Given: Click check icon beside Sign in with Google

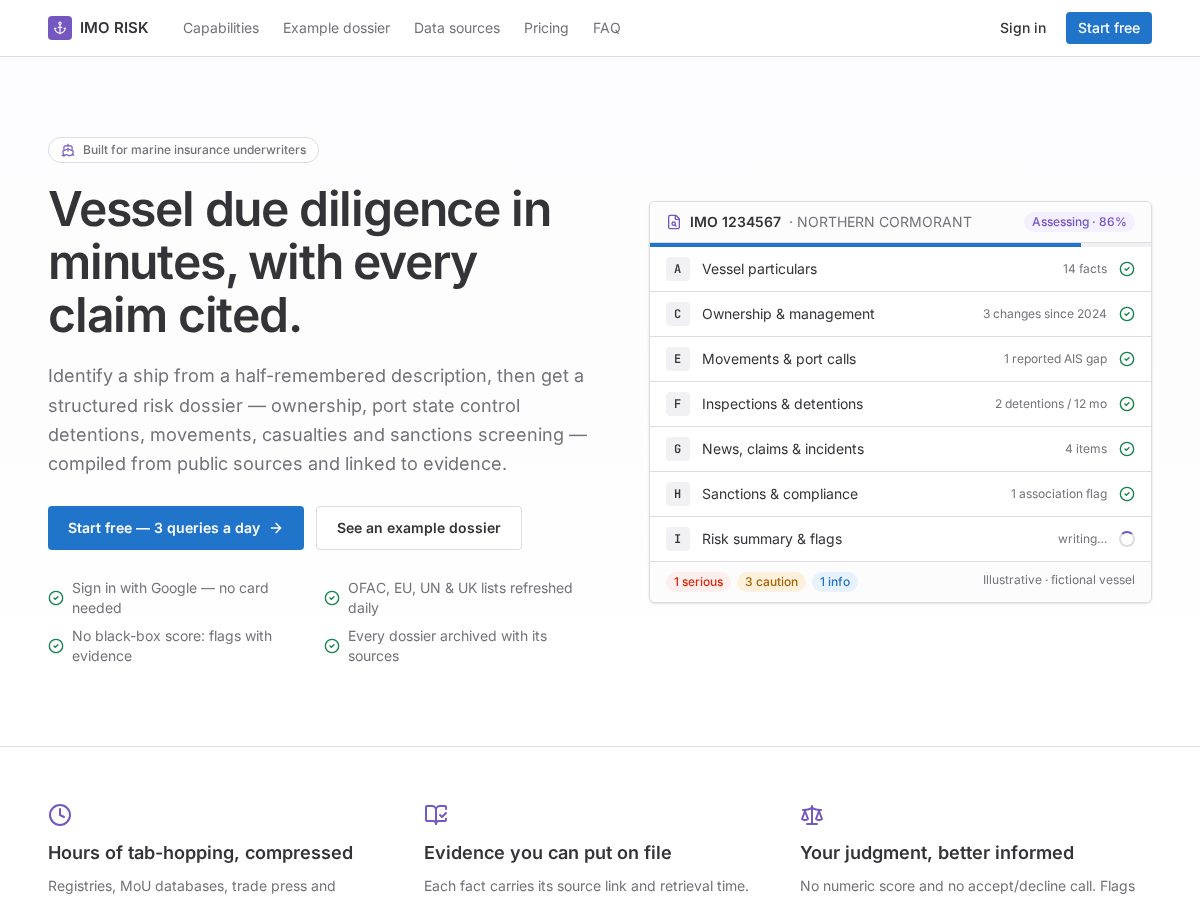Looking at the screenshot, I should click(x=56, y=598).
